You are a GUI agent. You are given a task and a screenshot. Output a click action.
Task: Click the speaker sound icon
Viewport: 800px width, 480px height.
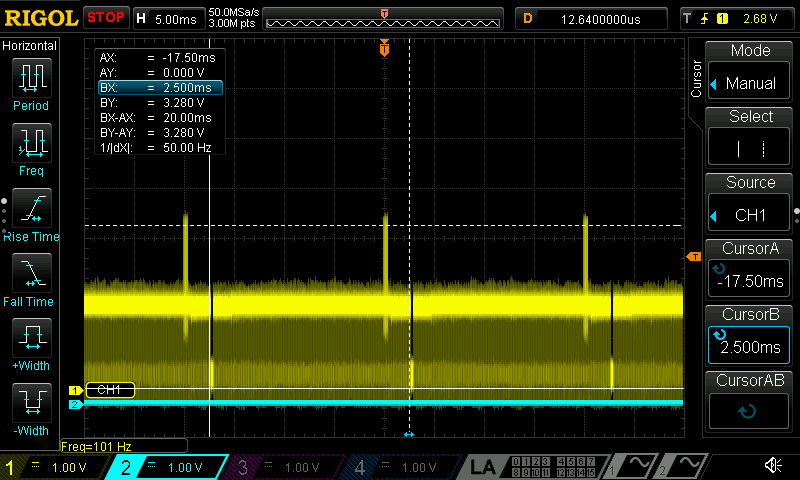coord(773,466)
